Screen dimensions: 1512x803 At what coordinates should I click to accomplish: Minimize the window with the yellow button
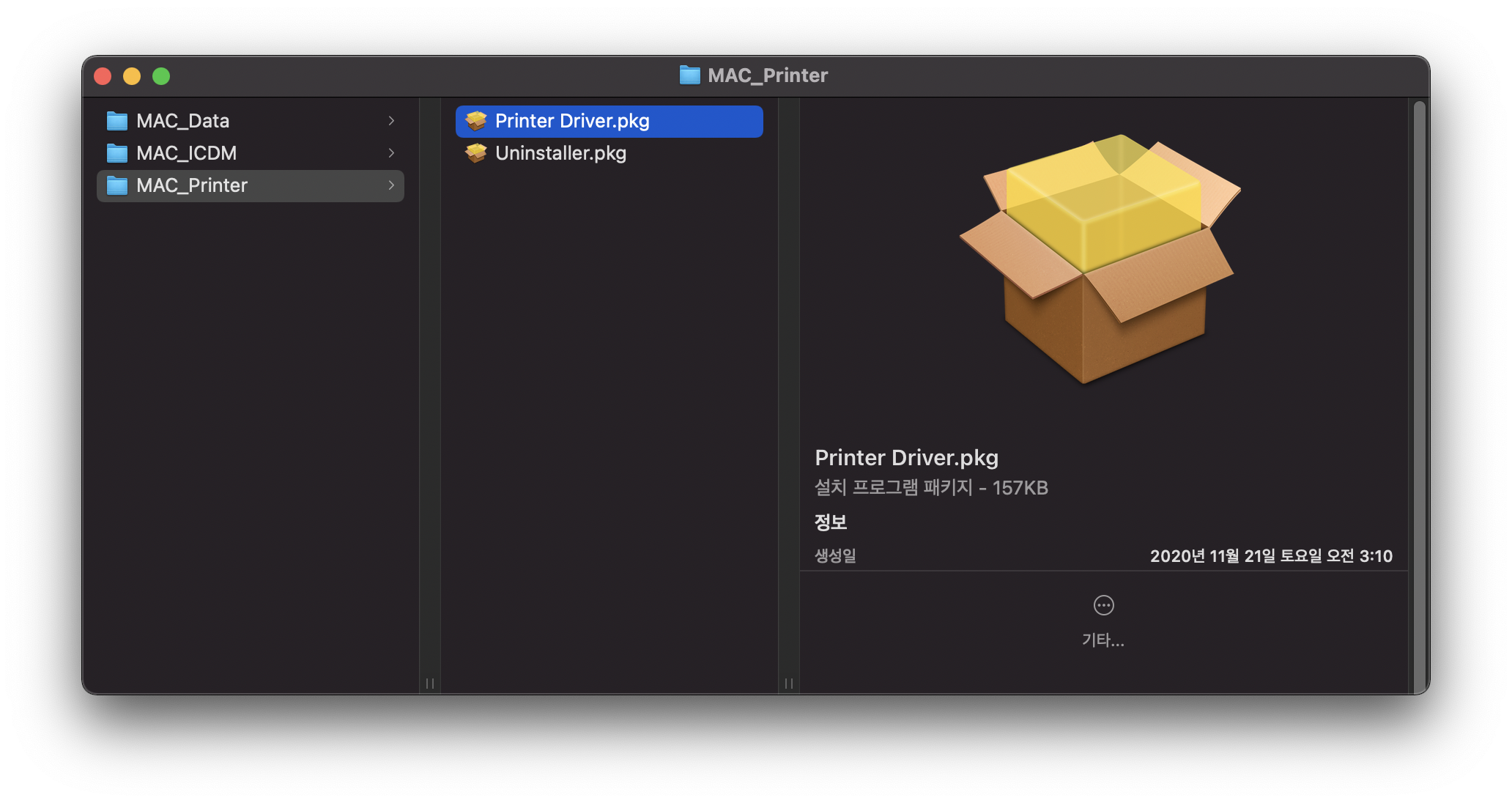point(132,76)
